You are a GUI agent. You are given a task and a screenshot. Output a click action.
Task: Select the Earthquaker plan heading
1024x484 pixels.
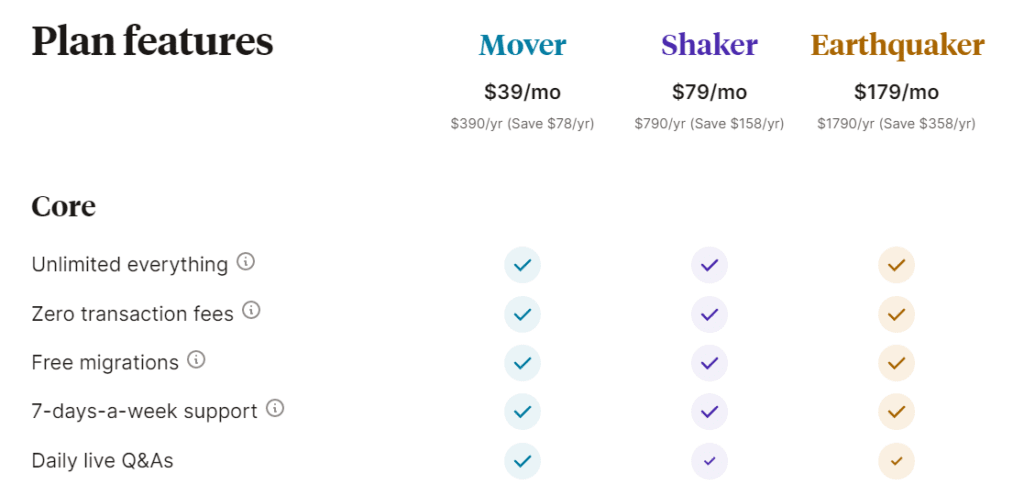coord(897,45)
